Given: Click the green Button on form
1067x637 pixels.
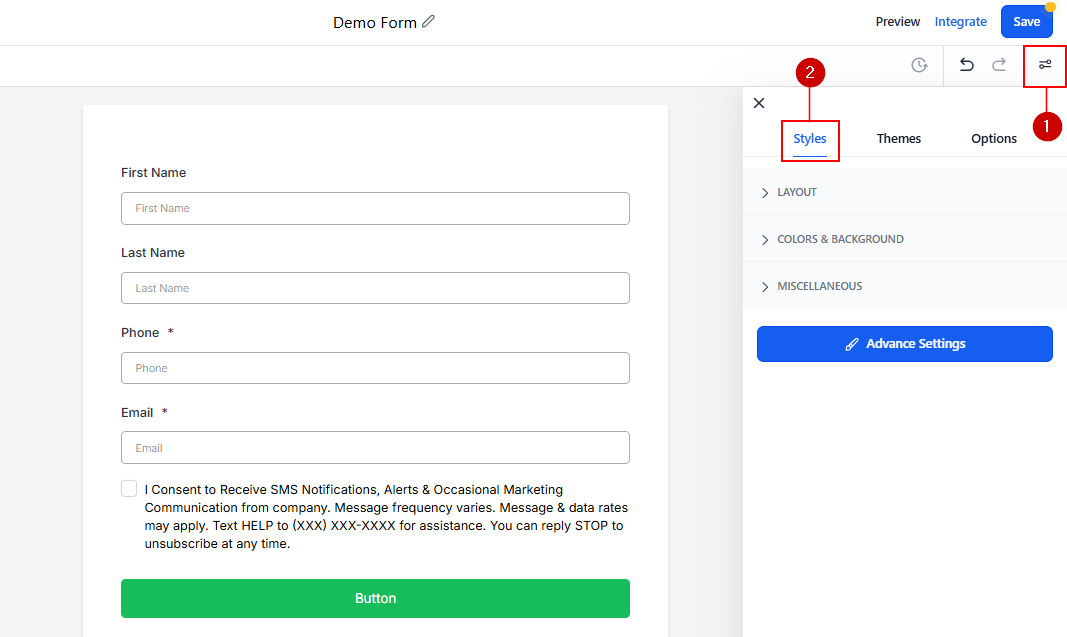Looking at the screenshot, I should [x=375, y=598].
